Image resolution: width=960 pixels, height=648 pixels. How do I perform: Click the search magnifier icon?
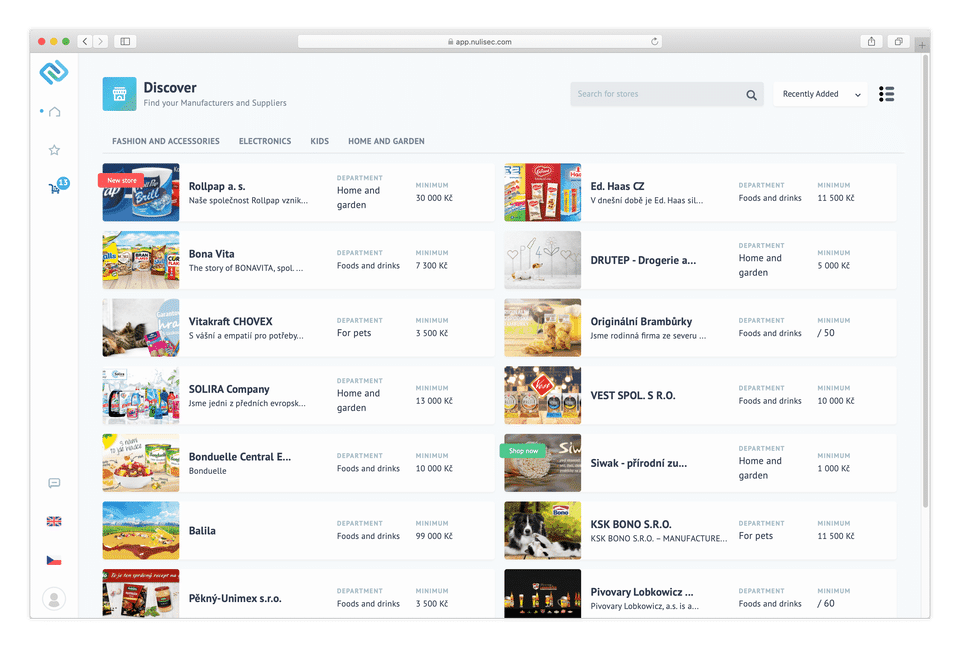(751, 95)
